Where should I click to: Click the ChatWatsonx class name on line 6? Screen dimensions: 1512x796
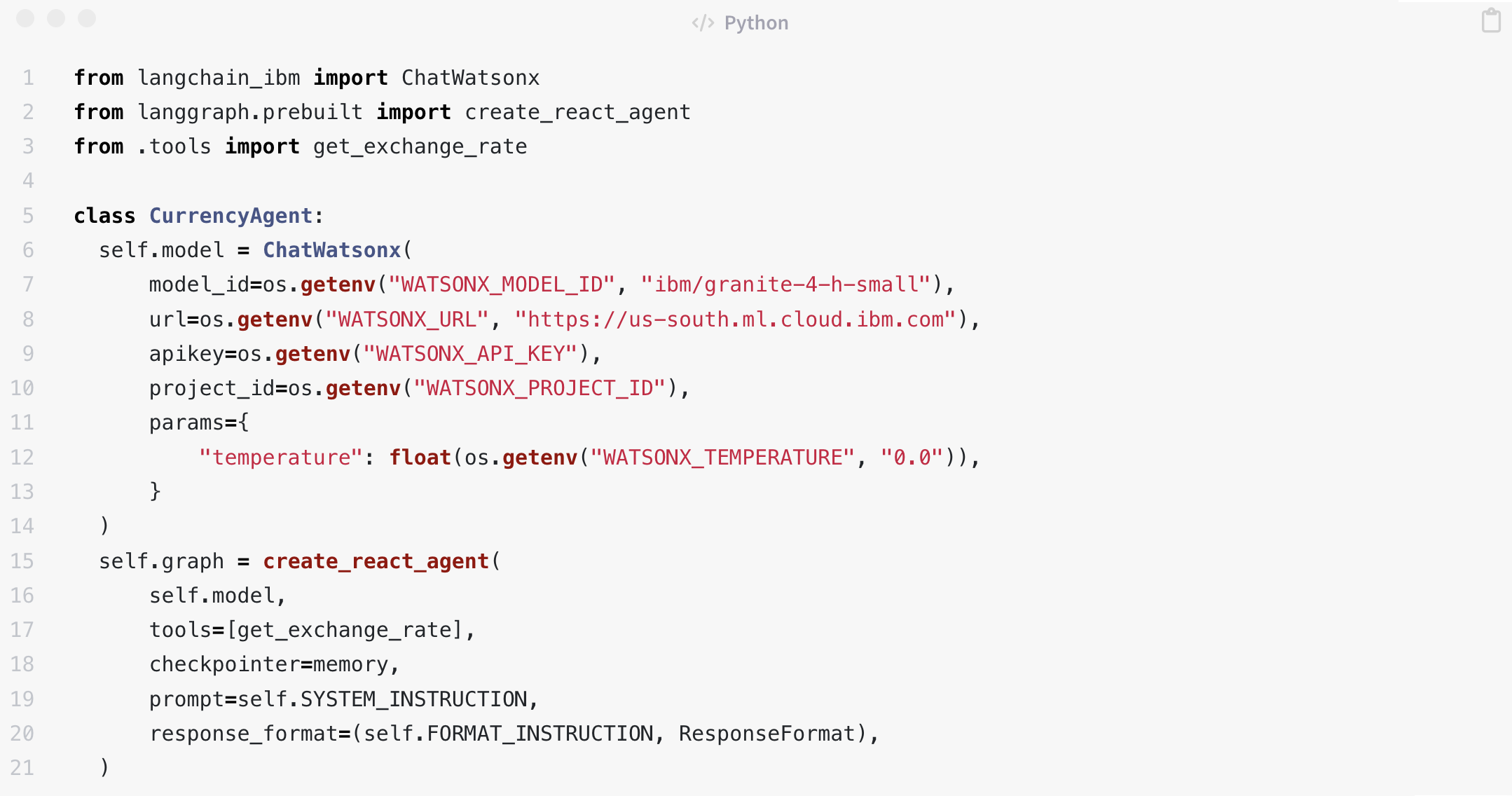(x=332, y=250)
